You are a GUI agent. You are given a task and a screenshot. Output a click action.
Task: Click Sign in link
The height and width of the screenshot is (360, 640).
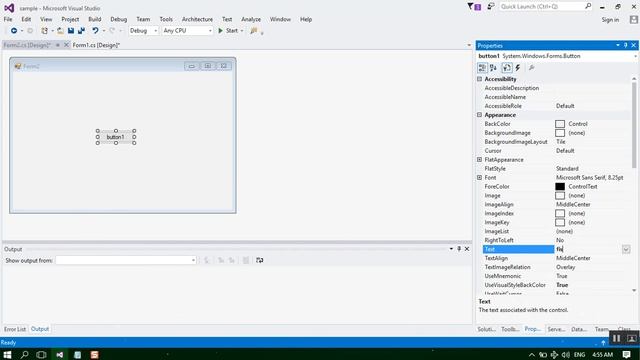click(x=610, y=20)
